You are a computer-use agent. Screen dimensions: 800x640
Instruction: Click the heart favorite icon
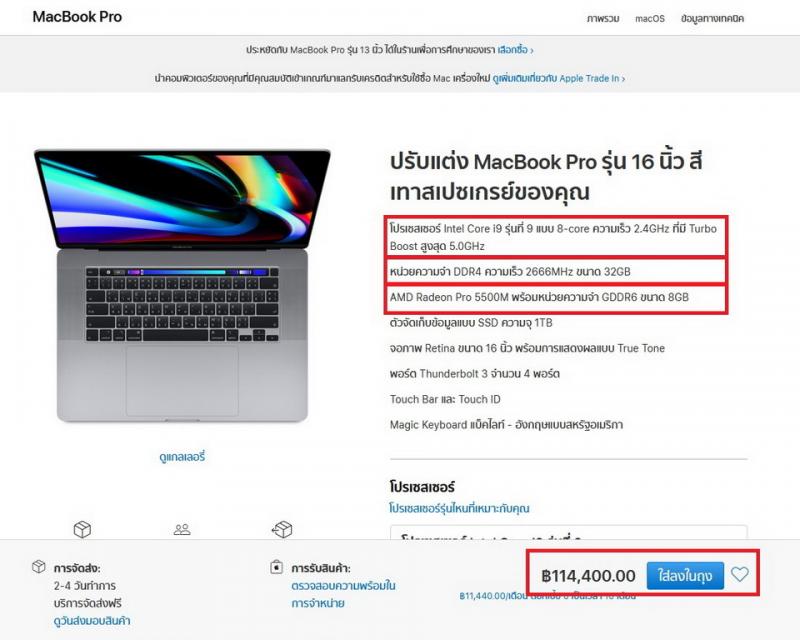(739, 575)
